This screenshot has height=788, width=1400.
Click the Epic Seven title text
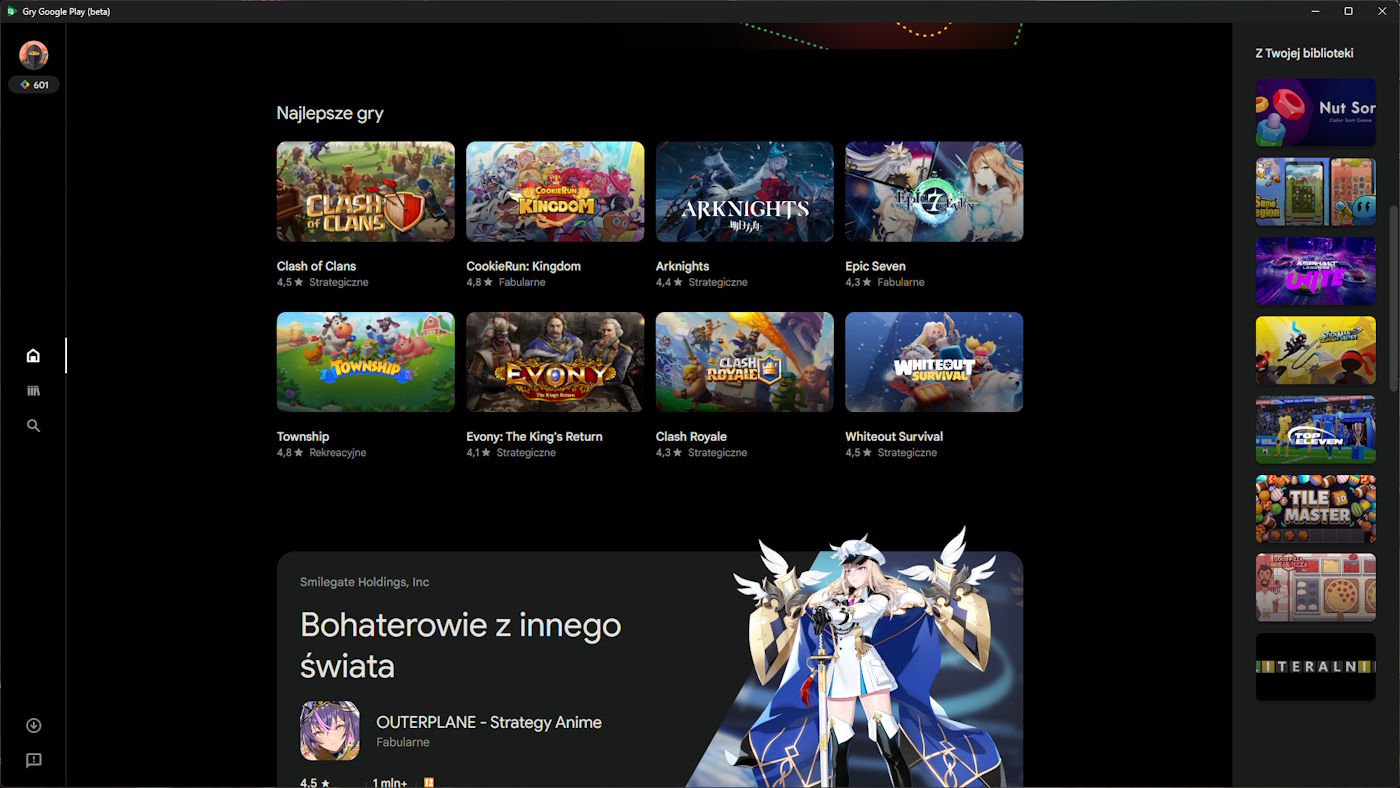pyautogui.click(x=875, y=267)
